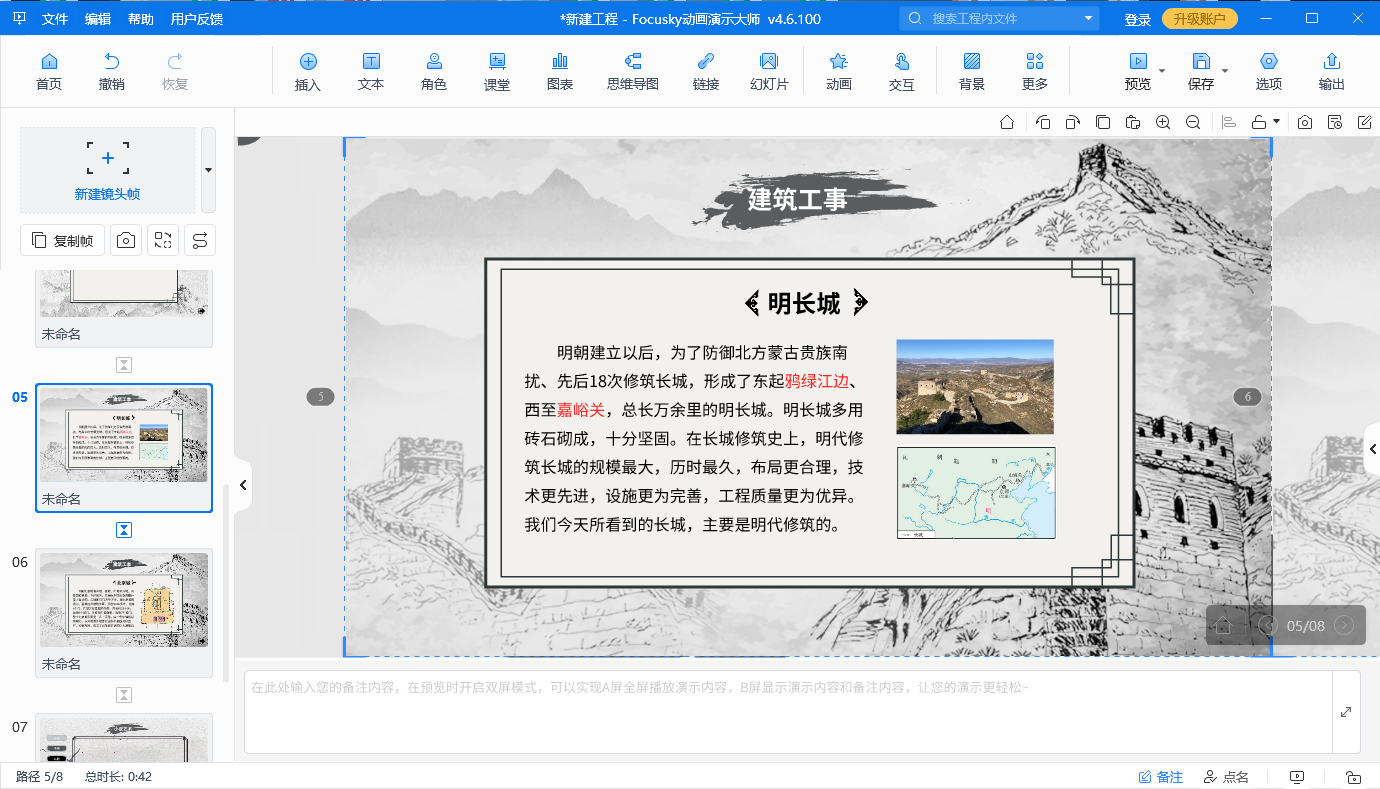Click the 复制帧 button
This screenshot has height=789, width=1380.
(x=62, y=240)
